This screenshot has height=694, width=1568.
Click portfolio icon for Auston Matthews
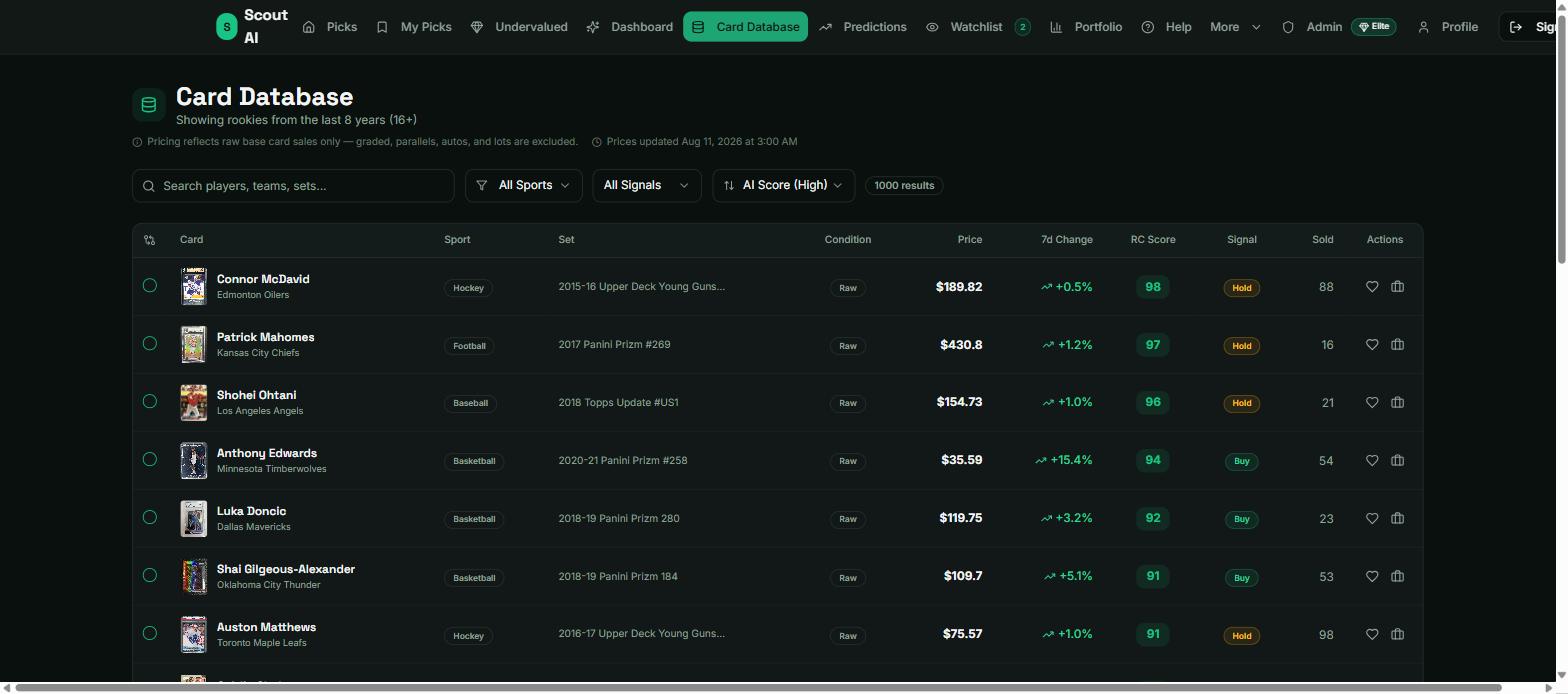tap(1398, 635)
